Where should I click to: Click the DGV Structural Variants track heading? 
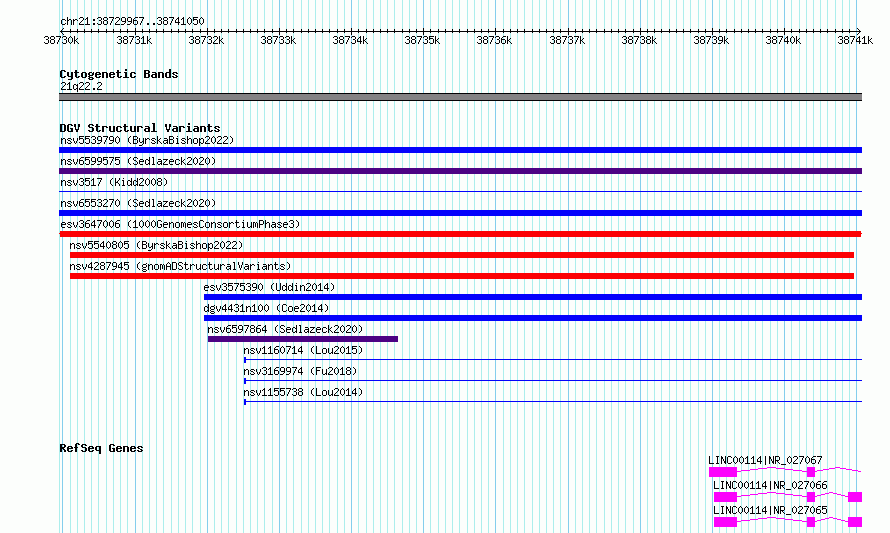point(140,128)
